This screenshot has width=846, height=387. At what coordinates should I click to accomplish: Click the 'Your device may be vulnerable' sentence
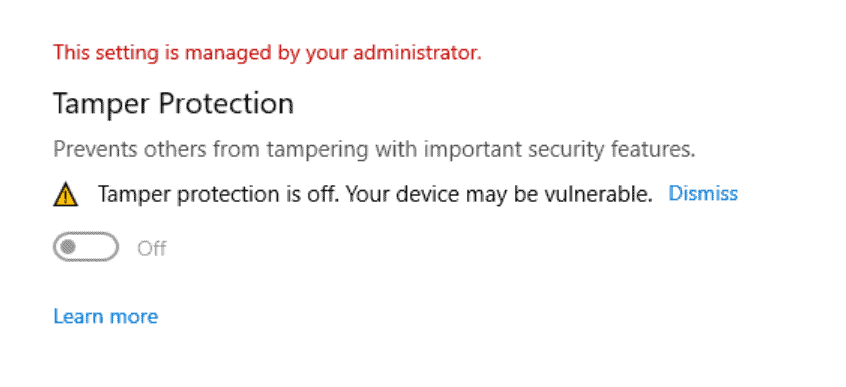coord(499,194)
